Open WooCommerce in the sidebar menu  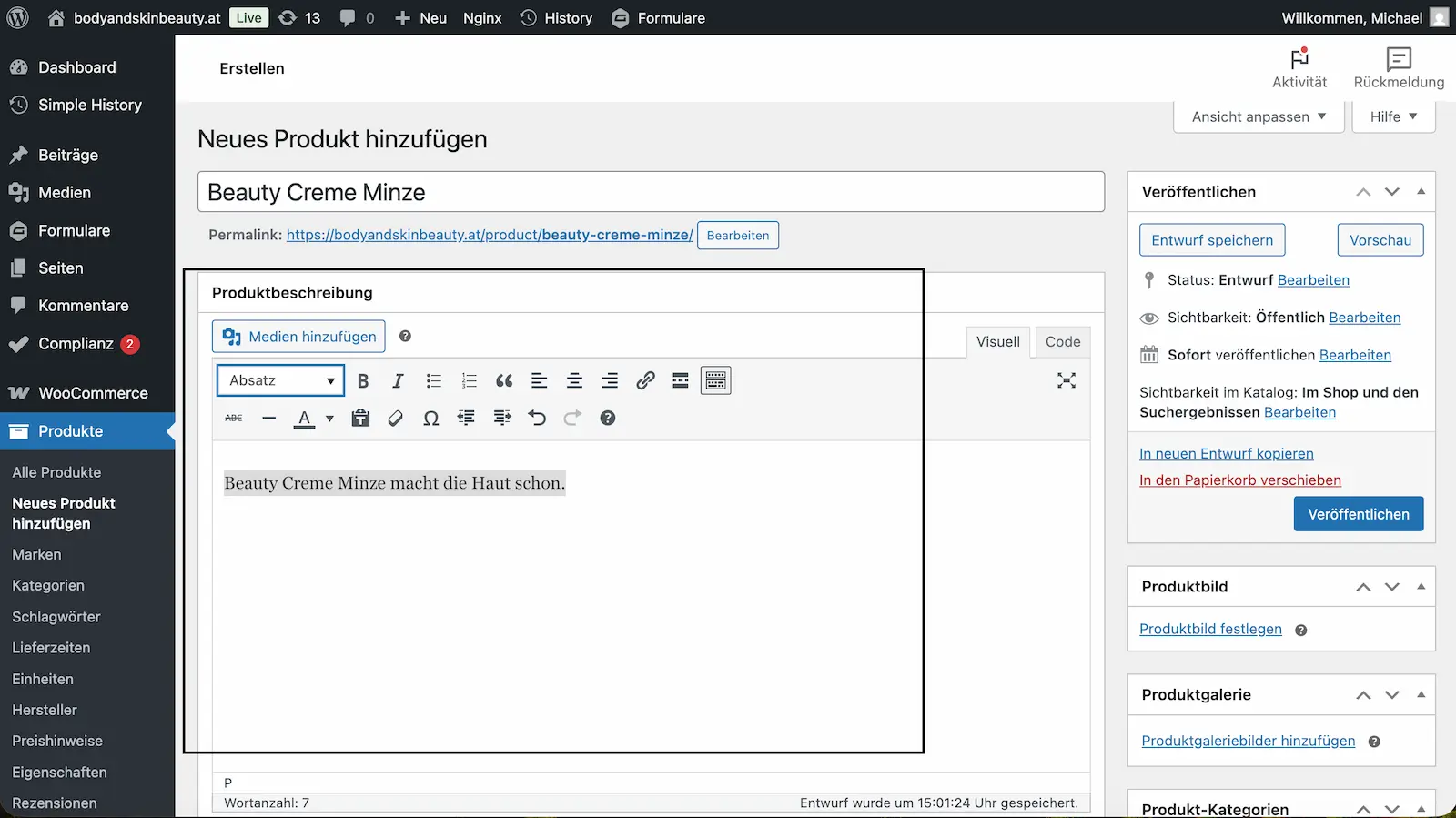[93, 393]
